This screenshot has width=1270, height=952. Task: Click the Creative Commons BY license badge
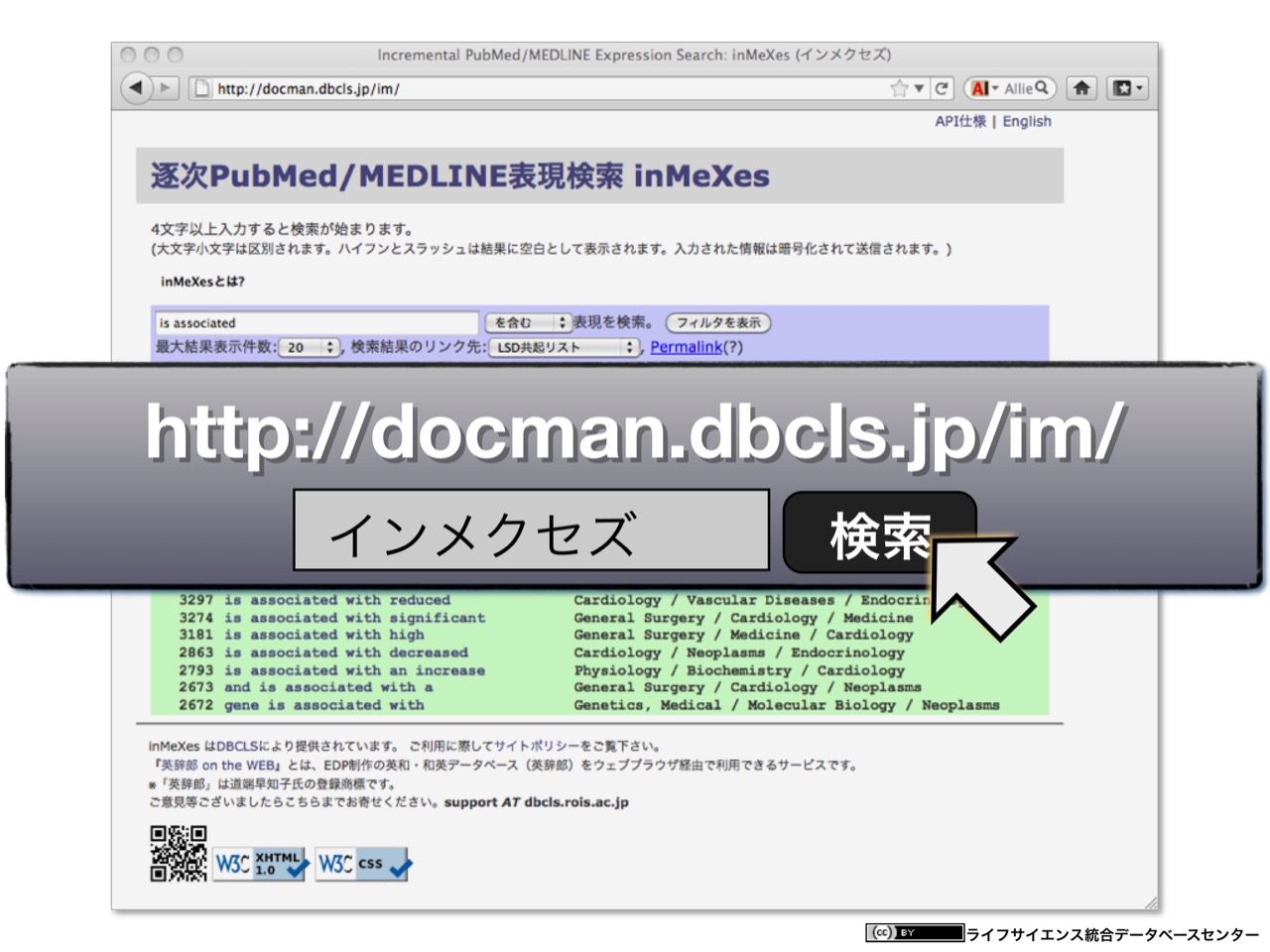(x=914, y=932)
